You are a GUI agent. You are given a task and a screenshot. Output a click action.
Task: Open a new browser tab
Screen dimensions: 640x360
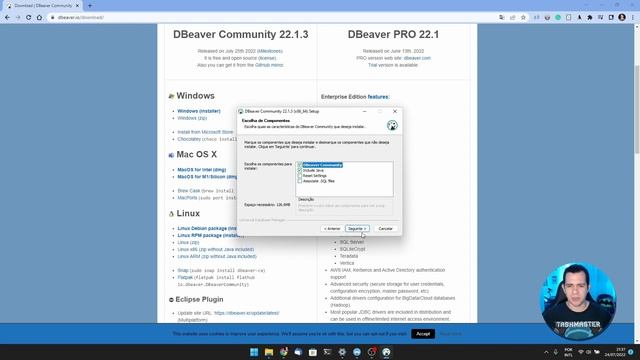pyautogui.click(x=90, y=6)
